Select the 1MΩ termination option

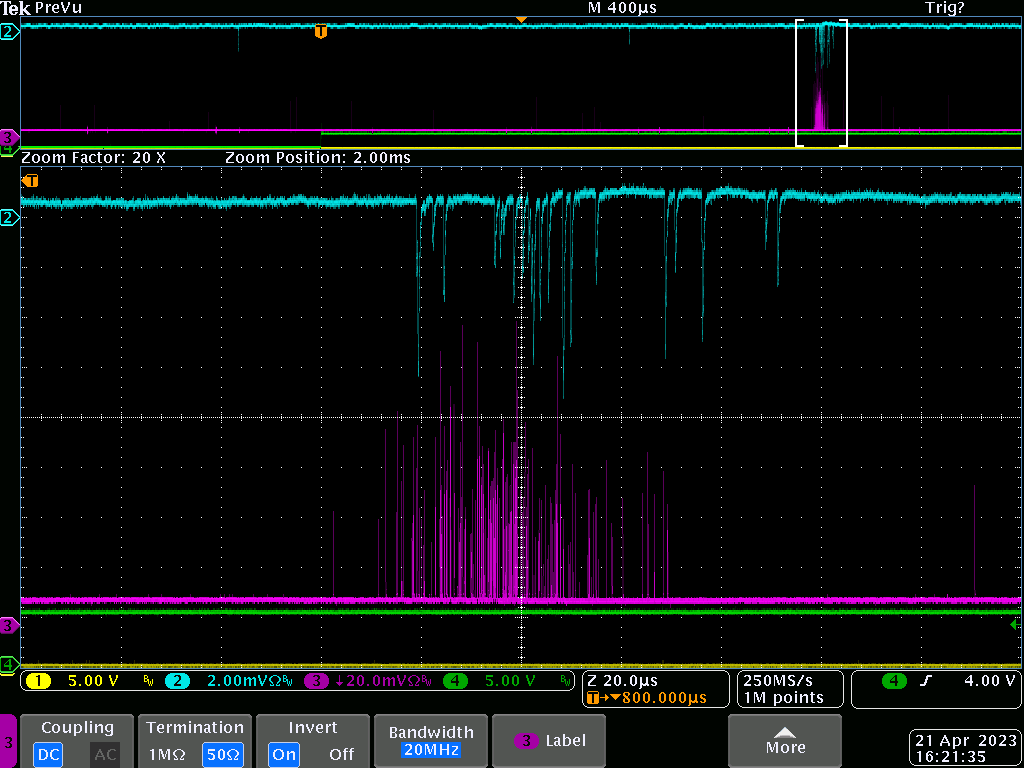[x=169, y=754]
